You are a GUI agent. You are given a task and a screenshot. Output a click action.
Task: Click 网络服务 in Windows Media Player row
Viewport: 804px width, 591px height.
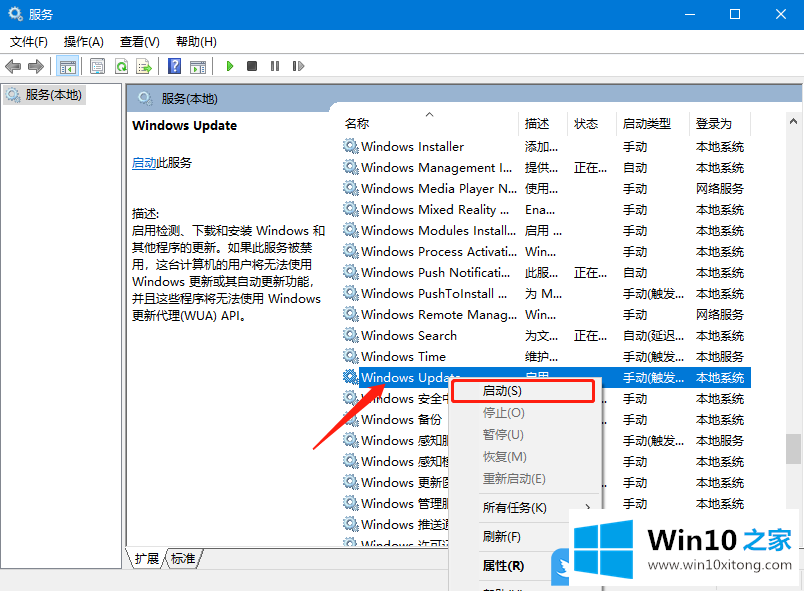click(719, 189)
